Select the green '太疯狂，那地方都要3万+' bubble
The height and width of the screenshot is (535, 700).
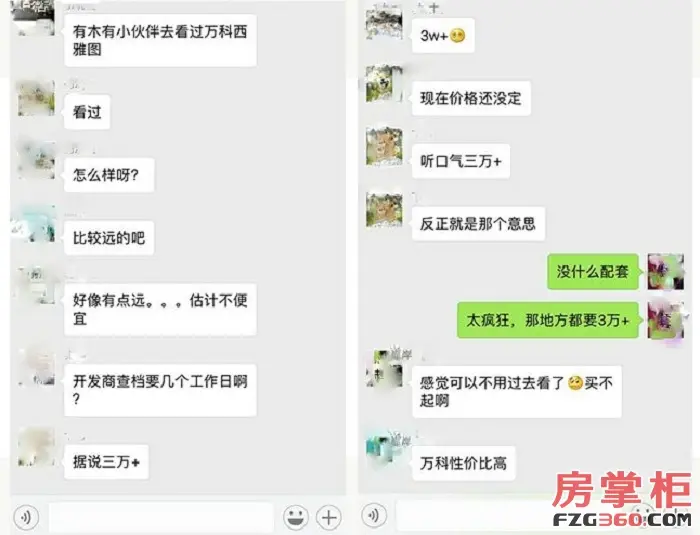548,320
